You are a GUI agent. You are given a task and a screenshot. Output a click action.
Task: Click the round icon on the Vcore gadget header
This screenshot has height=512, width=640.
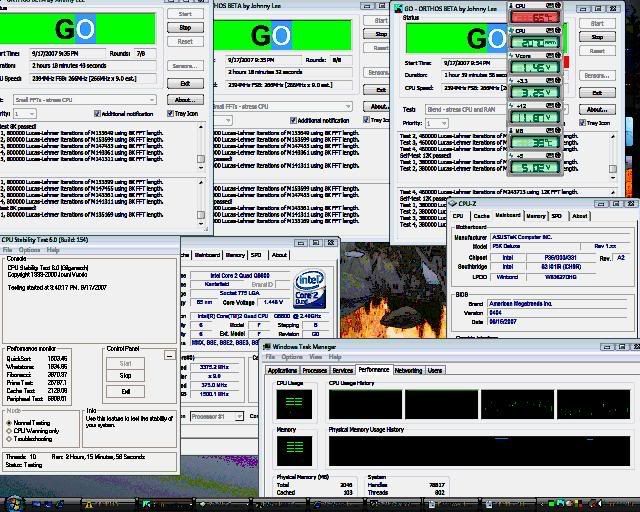(558, 55)
